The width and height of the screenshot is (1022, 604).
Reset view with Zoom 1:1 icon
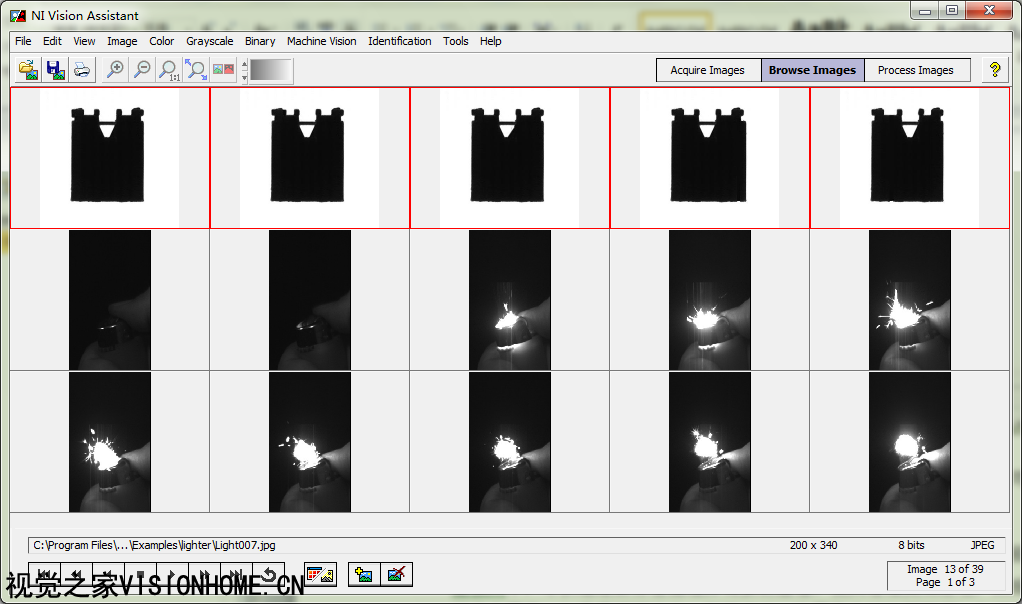click(170, 70)
